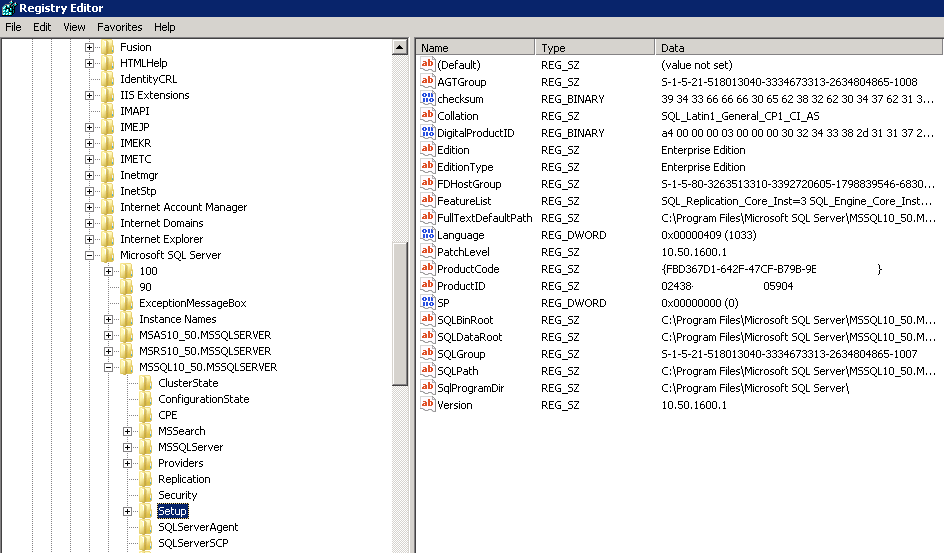Image resolution: width=944 pixels, height=553 pixels.
Task: Click the folder icon of the Setup key
Action: click(146, 511)
